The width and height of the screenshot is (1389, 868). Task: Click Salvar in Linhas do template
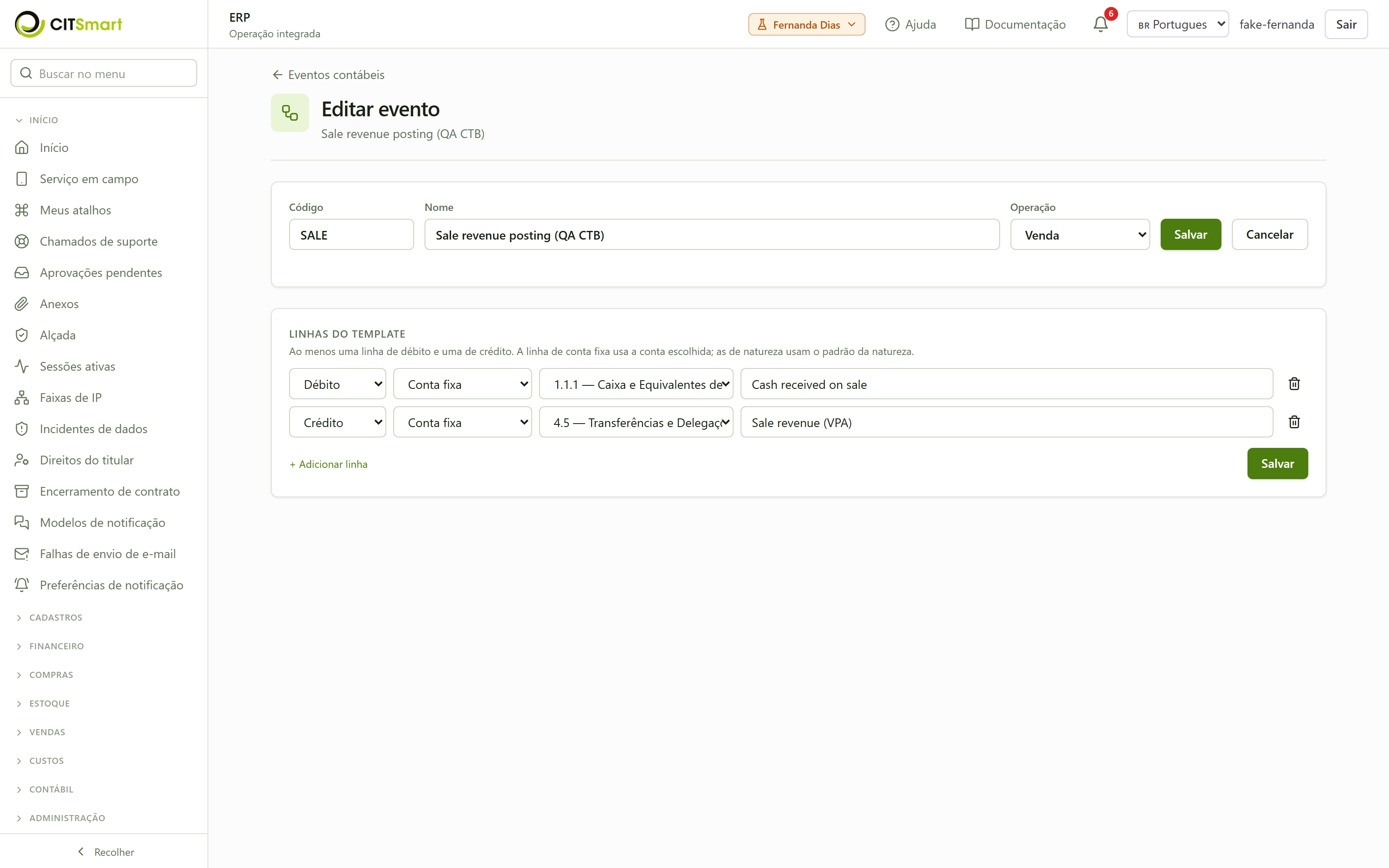point(1277,463)
